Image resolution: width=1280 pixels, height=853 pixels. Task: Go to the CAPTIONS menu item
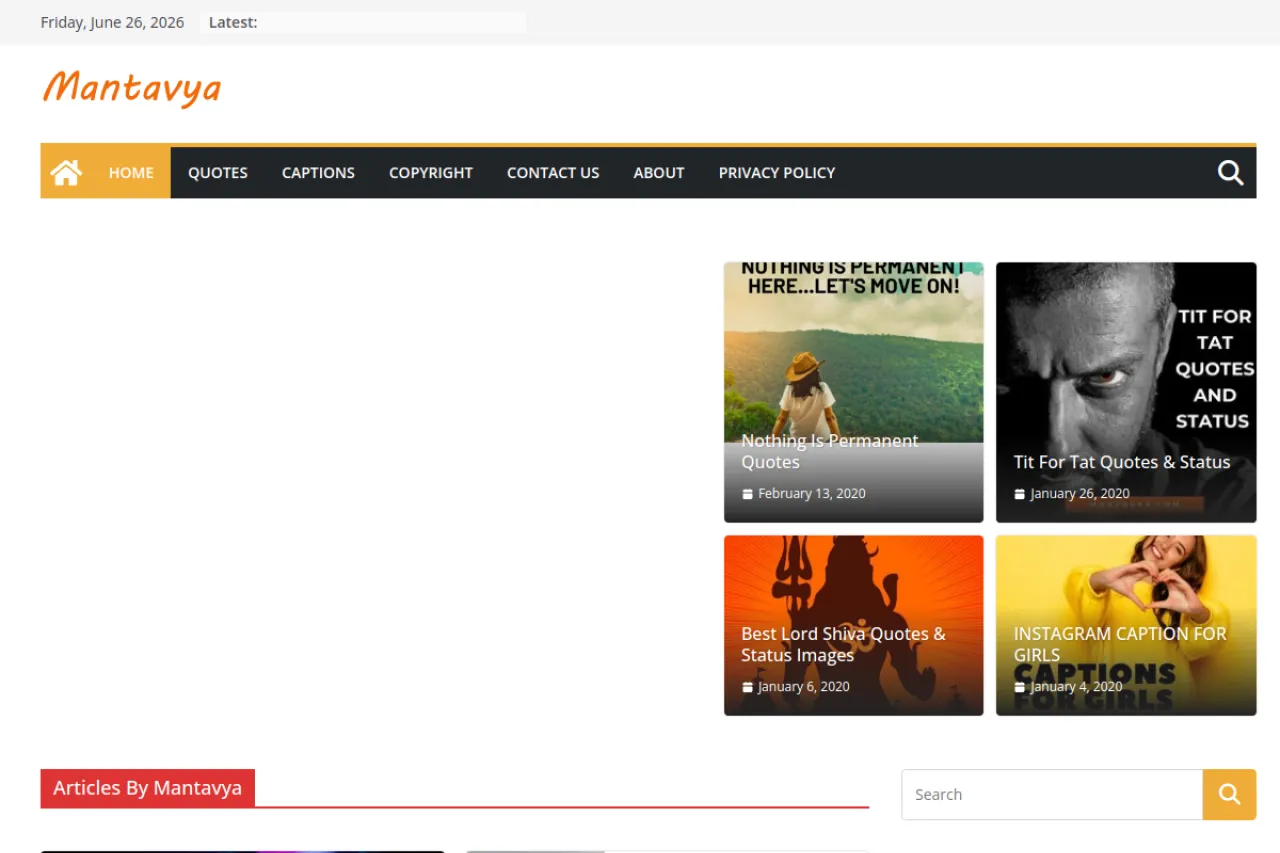point(318,173)
